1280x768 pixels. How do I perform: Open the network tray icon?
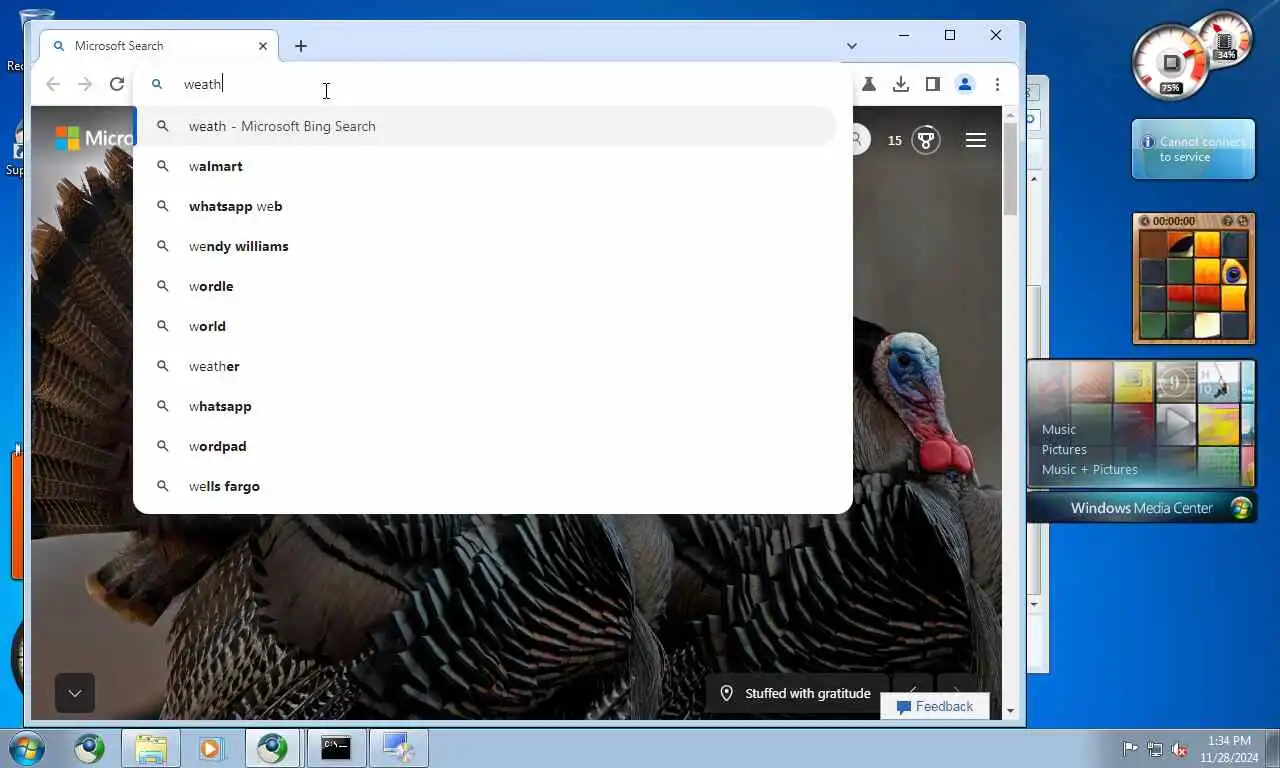1155,748
